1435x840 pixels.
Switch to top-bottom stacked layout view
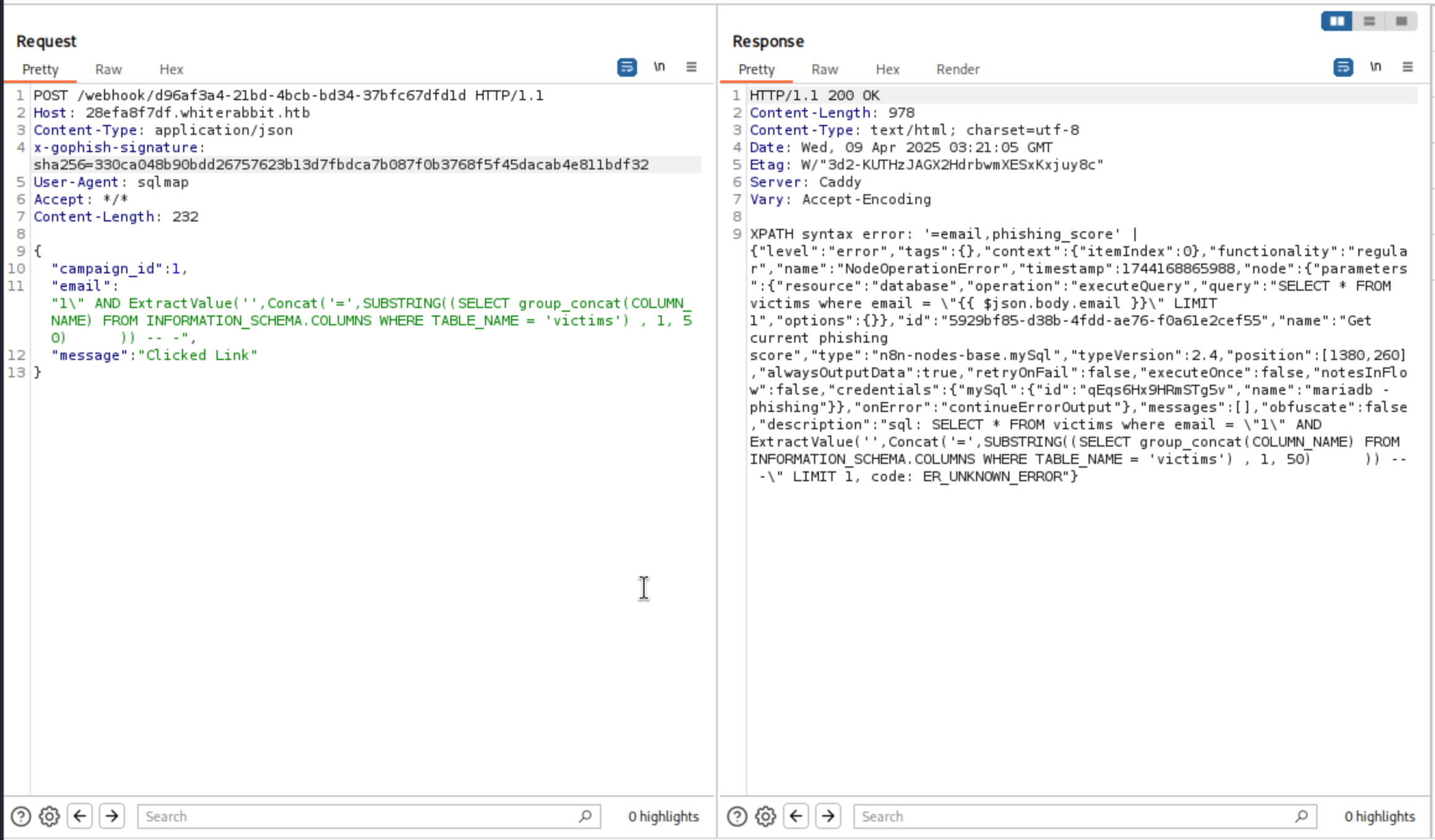coord(1369,21)
